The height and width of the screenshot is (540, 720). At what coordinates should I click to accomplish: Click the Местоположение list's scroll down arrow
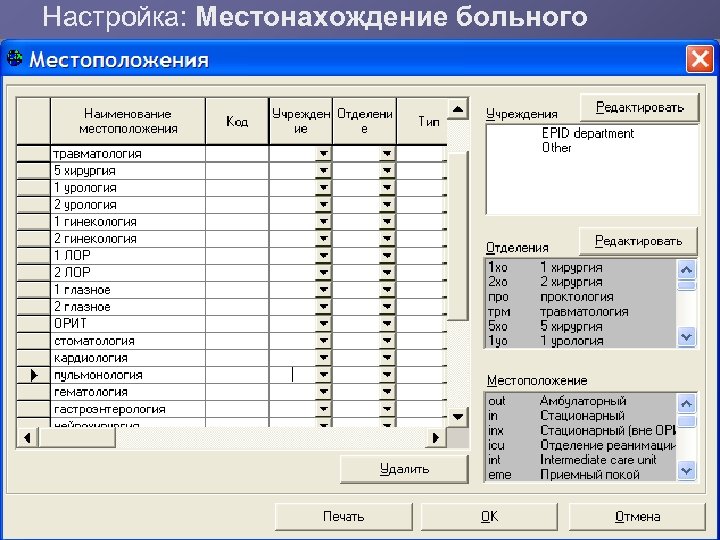point(686,471)
